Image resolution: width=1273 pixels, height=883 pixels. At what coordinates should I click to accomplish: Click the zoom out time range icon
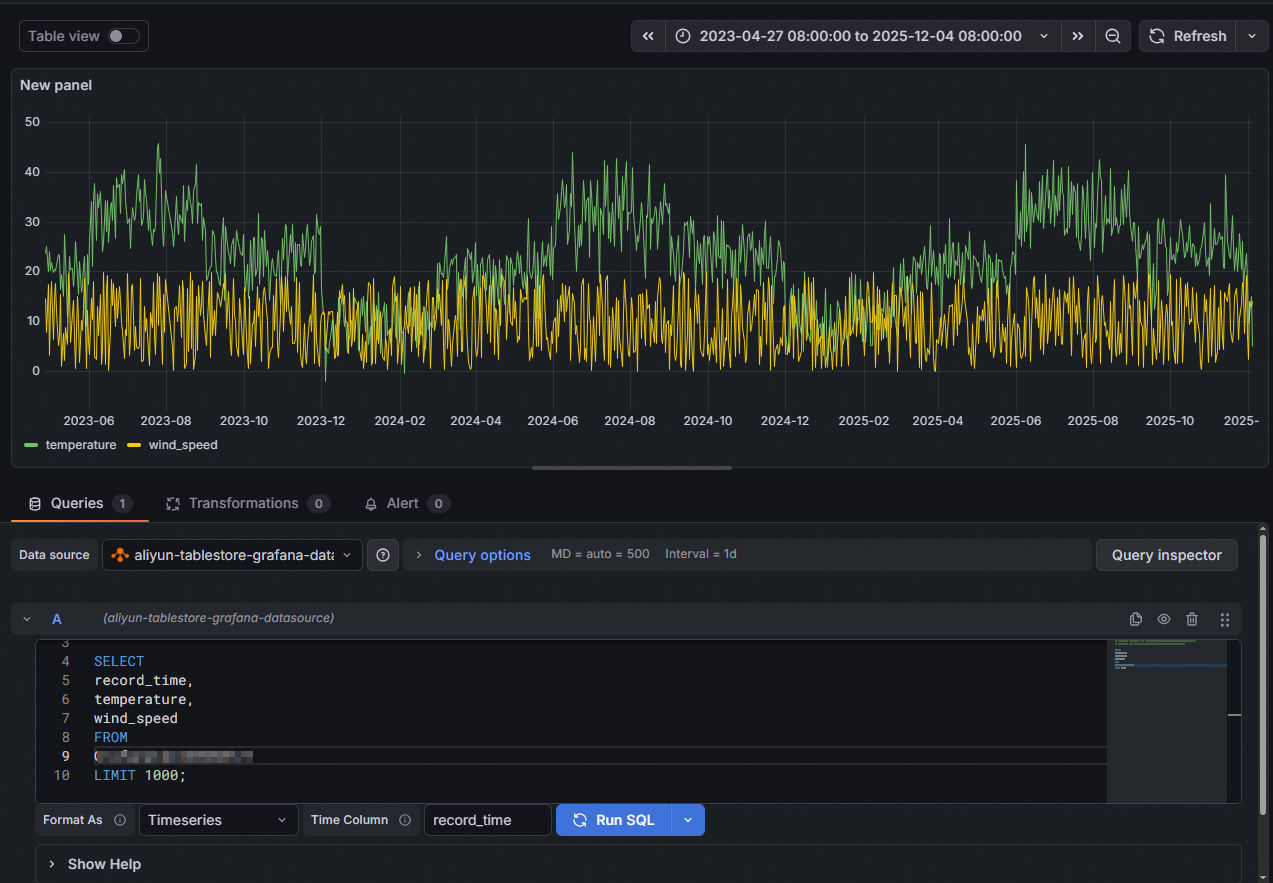click(x=1112, y=36)
